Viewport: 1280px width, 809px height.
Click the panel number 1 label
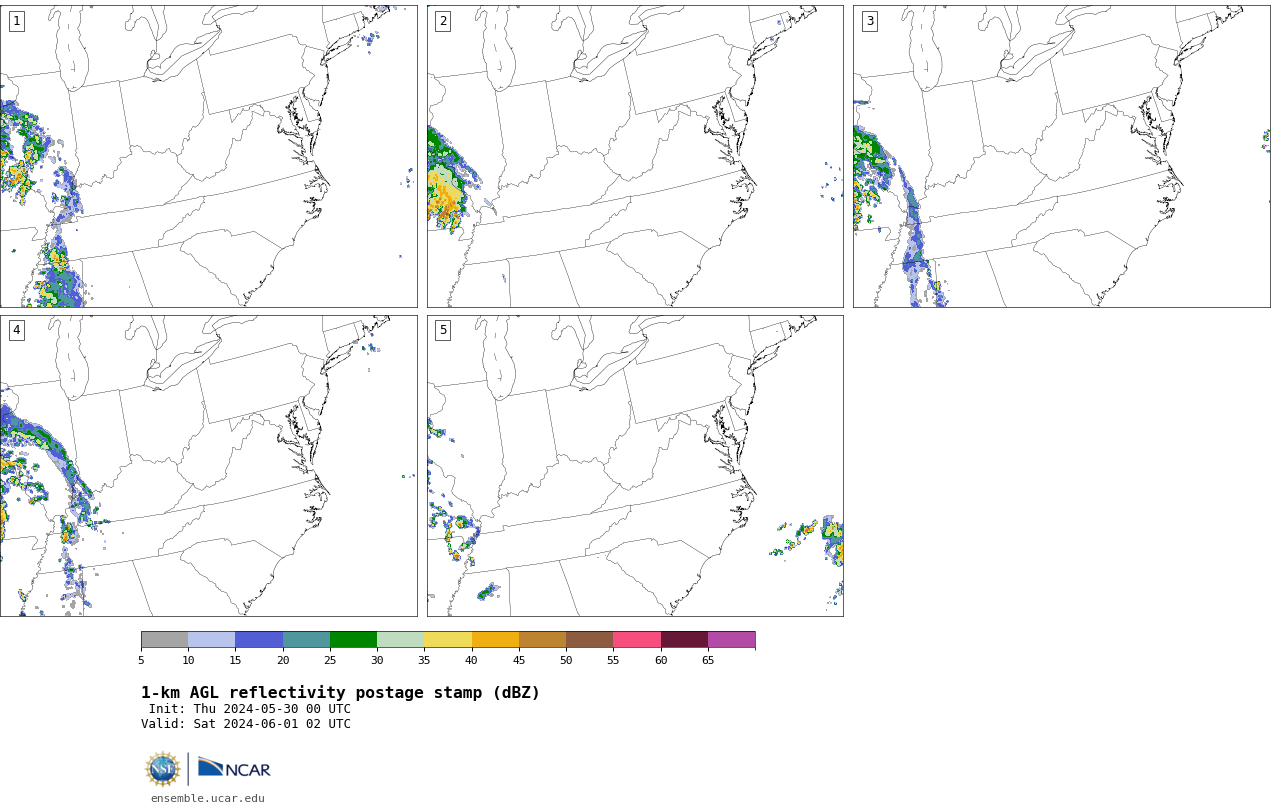(16, 21)
